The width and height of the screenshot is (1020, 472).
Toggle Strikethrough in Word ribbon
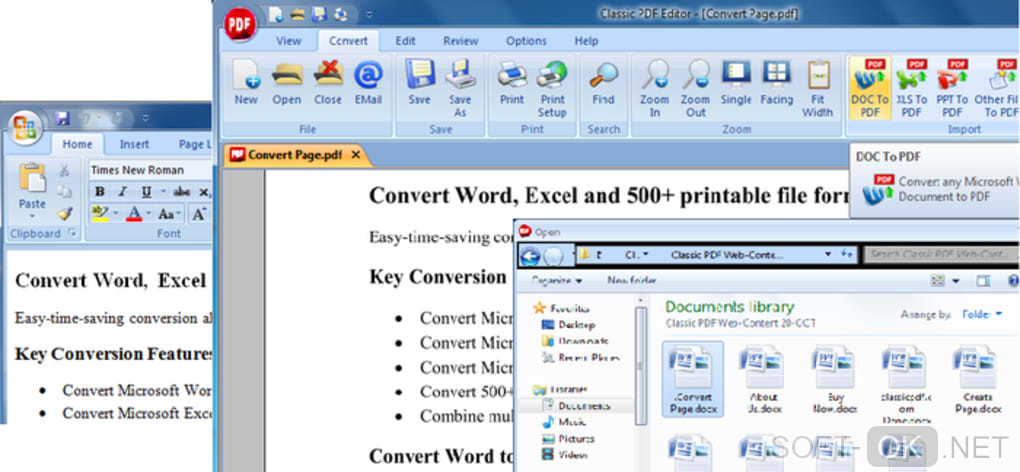point(181,192)
